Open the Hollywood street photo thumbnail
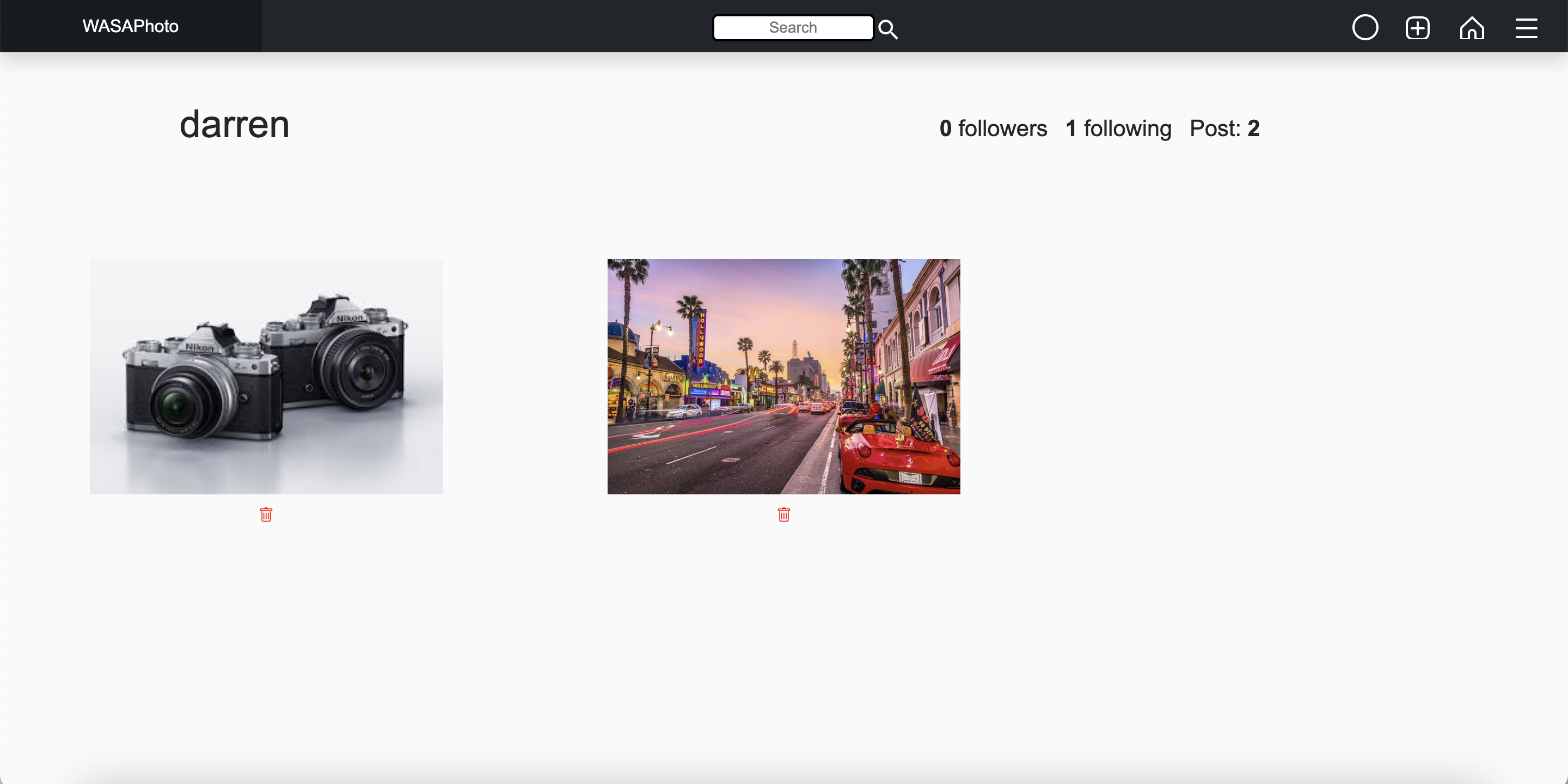The image size is (1568, 784). (783, 341)
